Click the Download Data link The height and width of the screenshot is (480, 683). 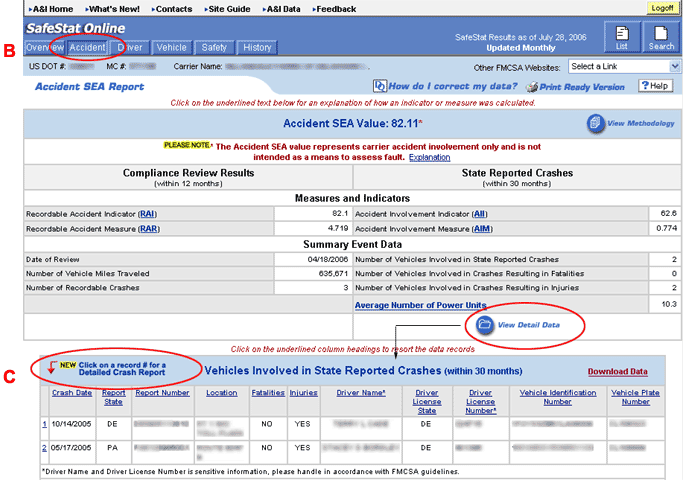pyautogui.click(x=617, y=372)
